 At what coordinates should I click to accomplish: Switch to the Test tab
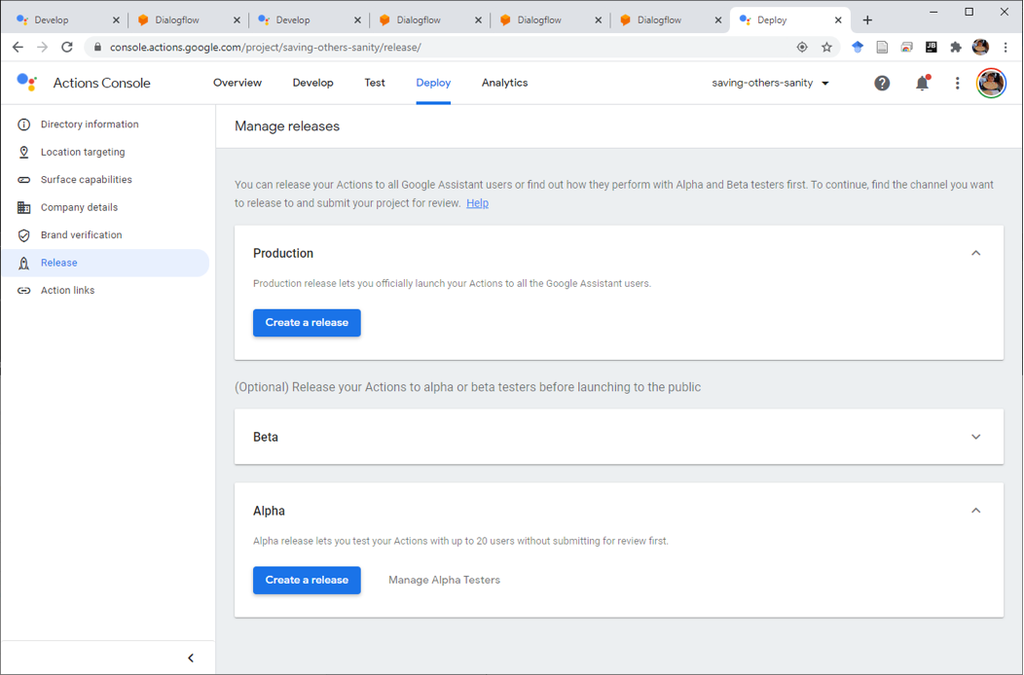coord(375,83)
